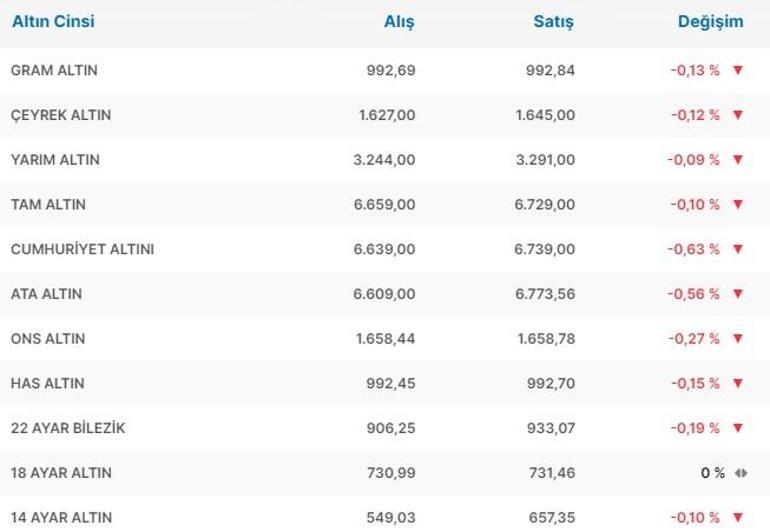The image size is (770, 532).
Task: Click the down arrow in 22 AYAR BİLEZİK row
Action: coord(738,428)
